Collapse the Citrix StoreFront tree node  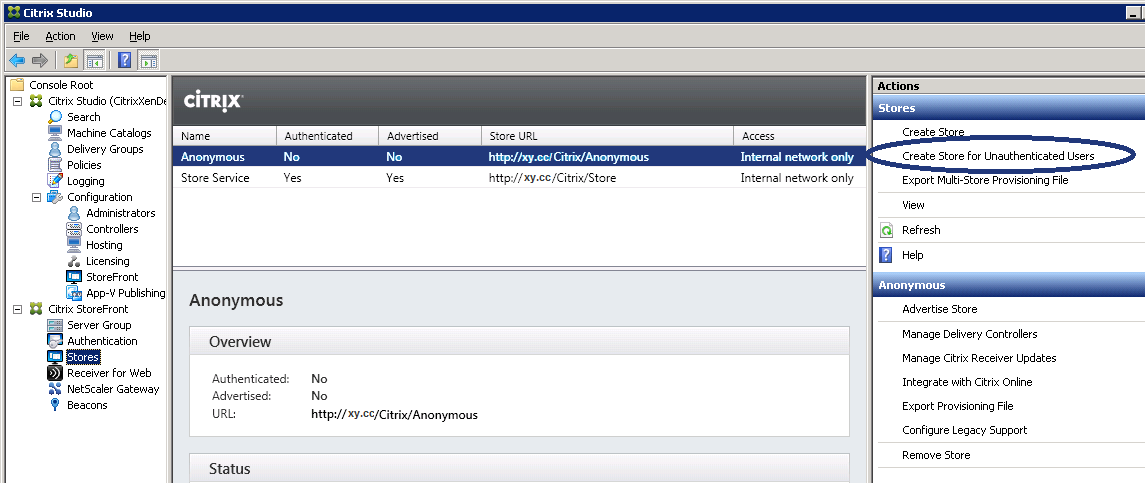[x=18, y=309]
